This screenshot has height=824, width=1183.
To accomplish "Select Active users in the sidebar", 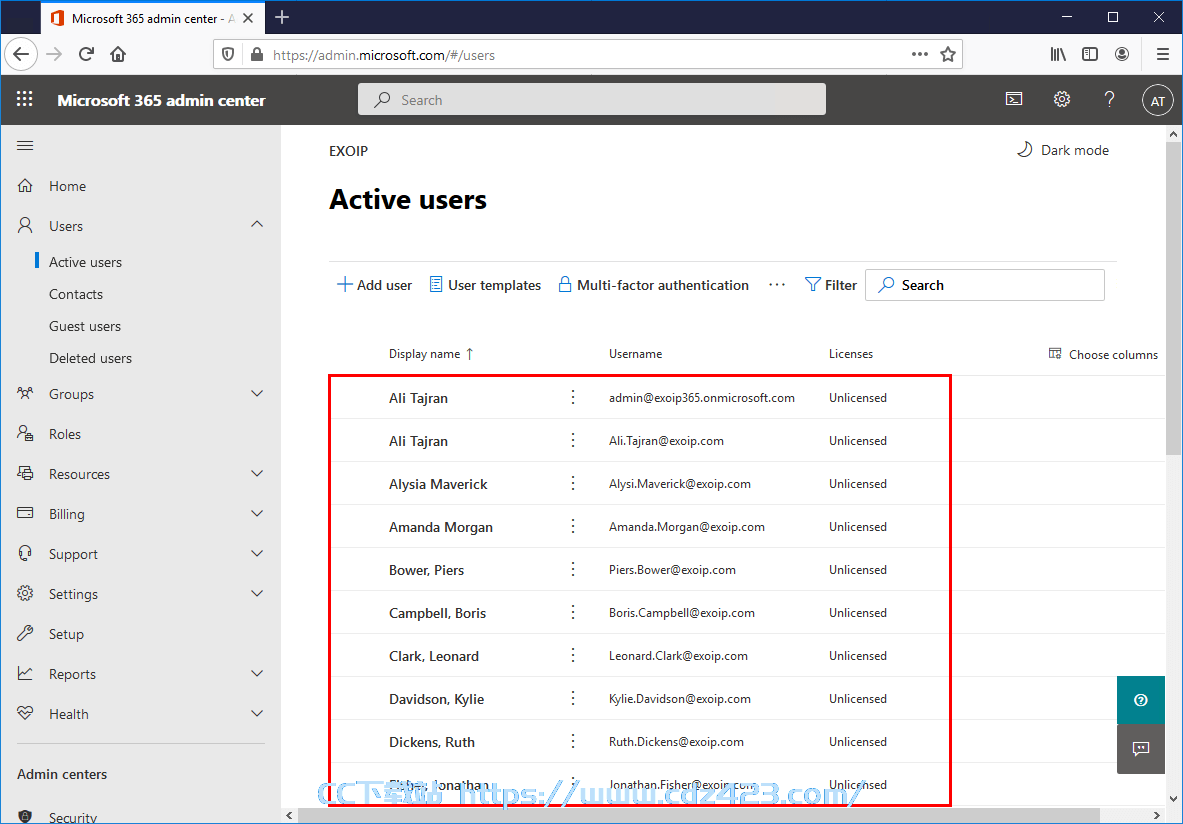I will (x=85, y=262).
